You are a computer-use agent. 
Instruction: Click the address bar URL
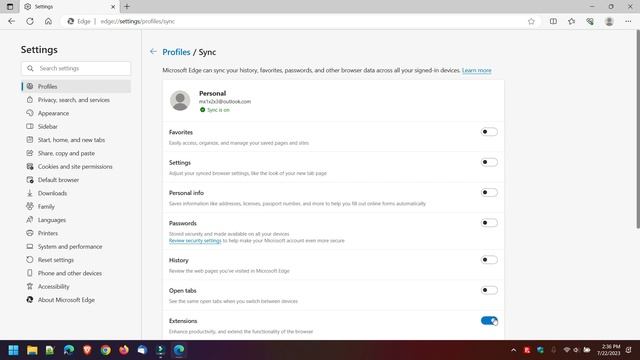pos(138,21)
